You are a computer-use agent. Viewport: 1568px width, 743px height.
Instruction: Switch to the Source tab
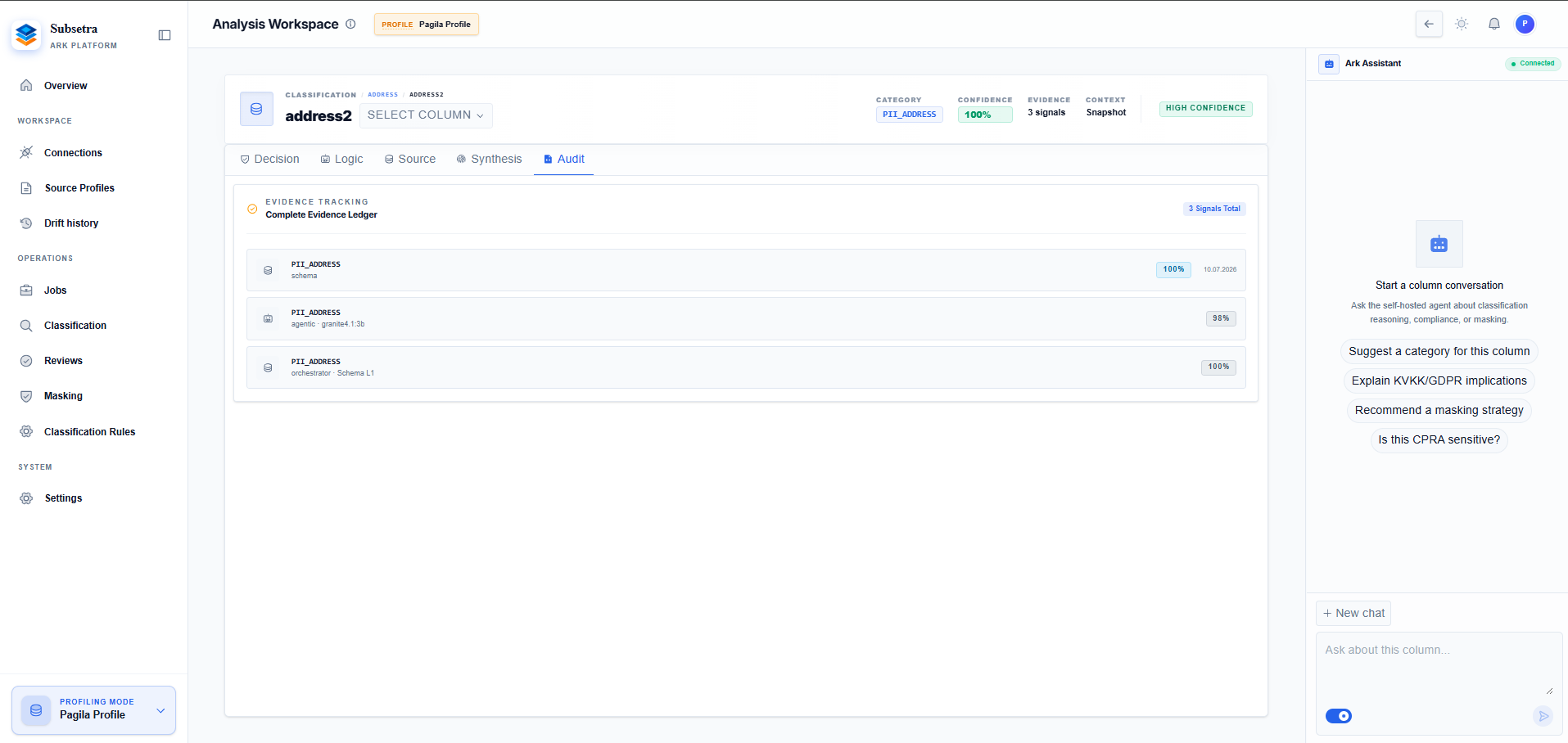point(409,159)
